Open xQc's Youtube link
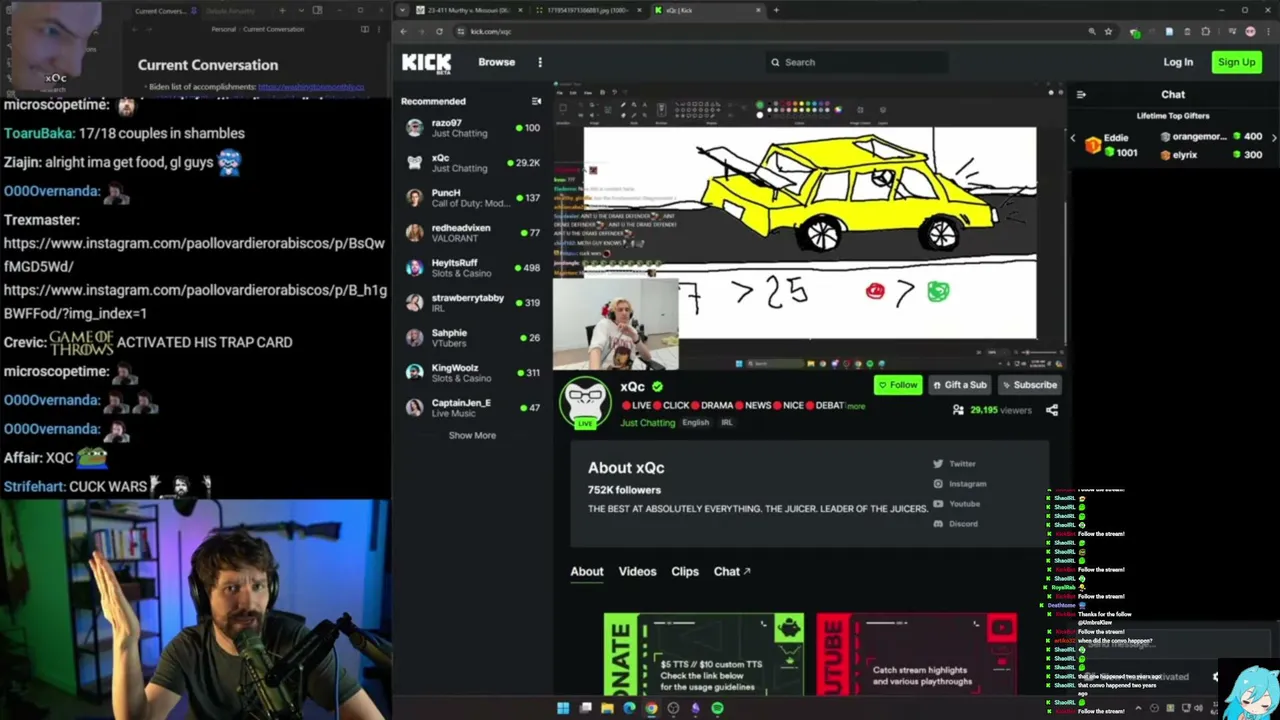The image size is (1280, 720). point(956,504)
